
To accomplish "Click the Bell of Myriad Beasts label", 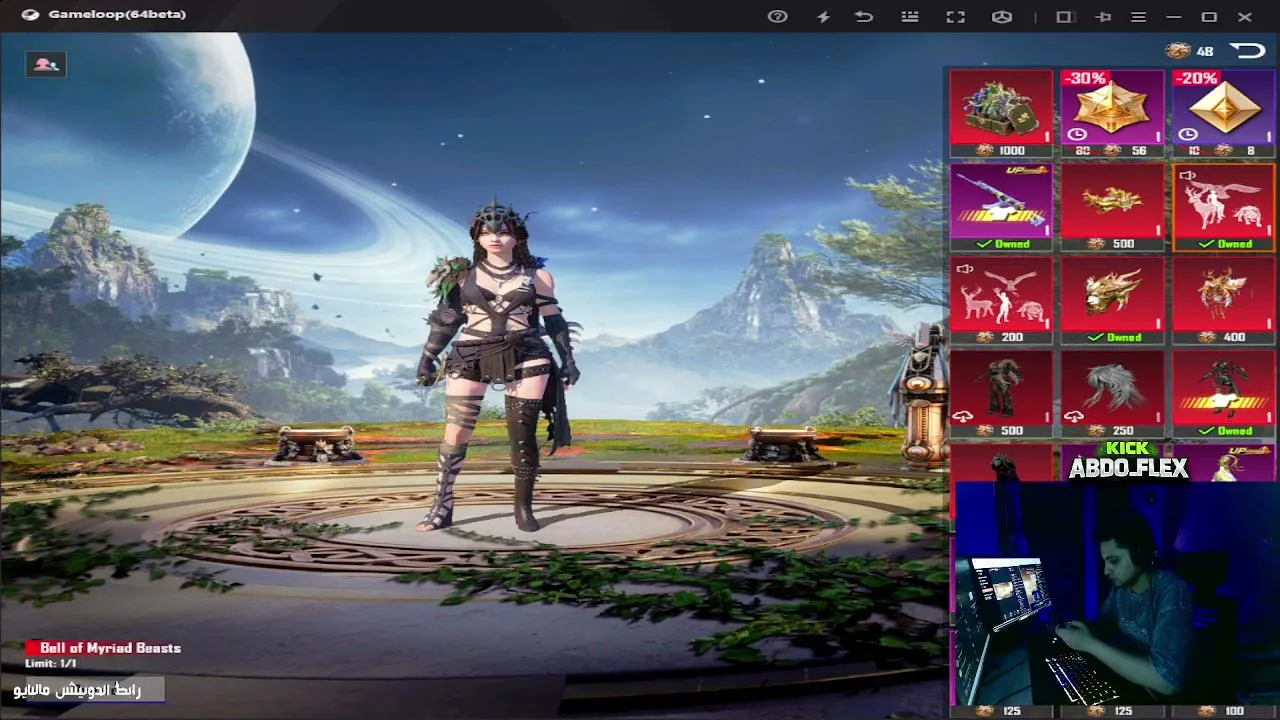I will (110, 648).
